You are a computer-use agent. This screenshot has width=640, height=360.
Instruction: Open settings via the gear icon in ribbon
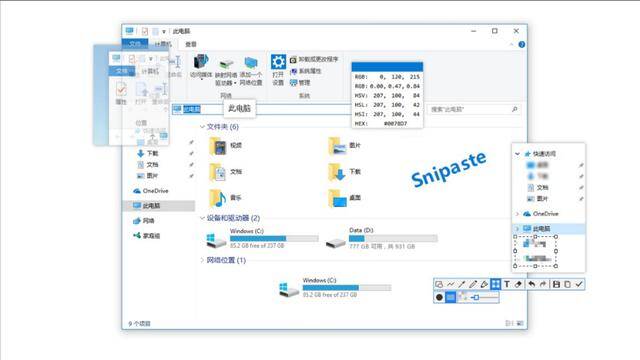tap(278, 62)
